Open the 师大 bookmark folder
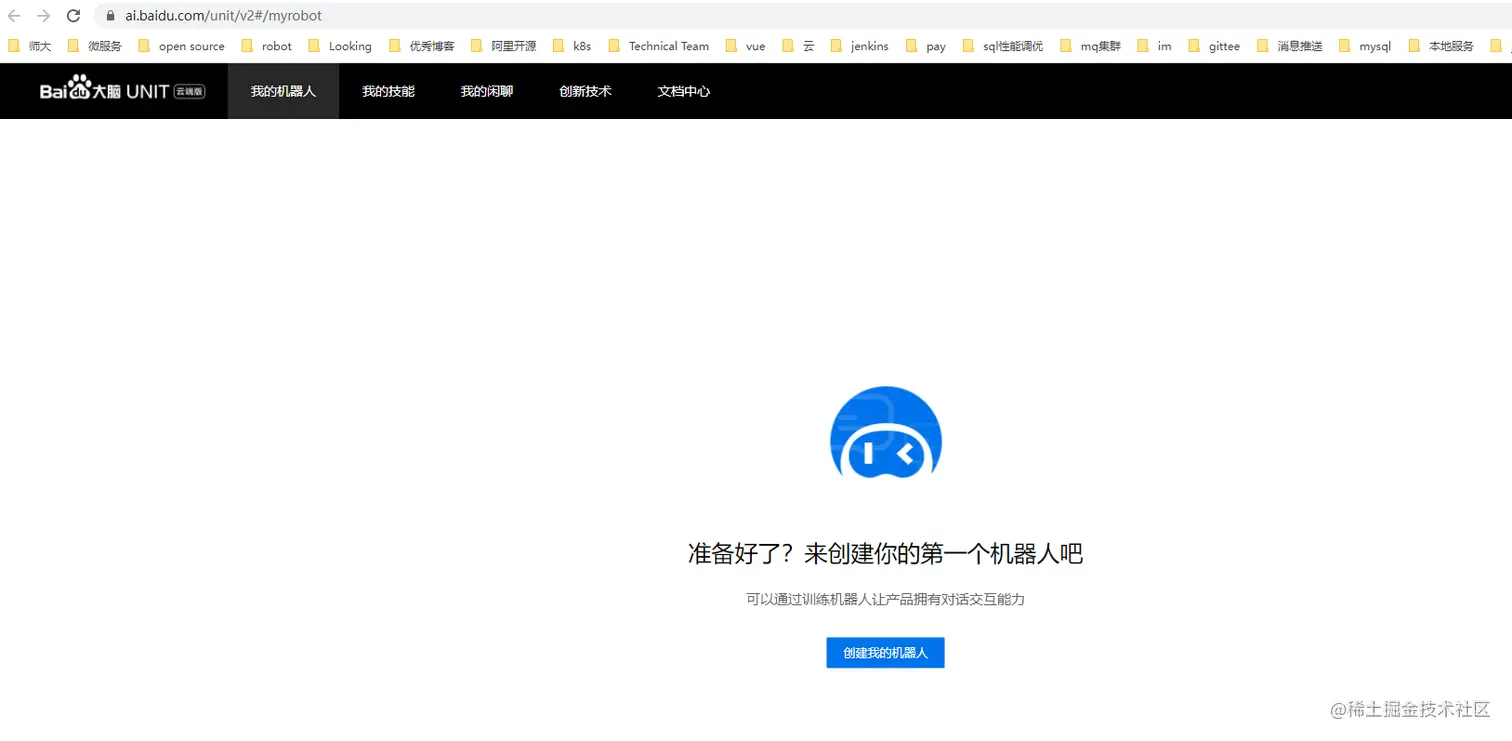 coord(29,46)
